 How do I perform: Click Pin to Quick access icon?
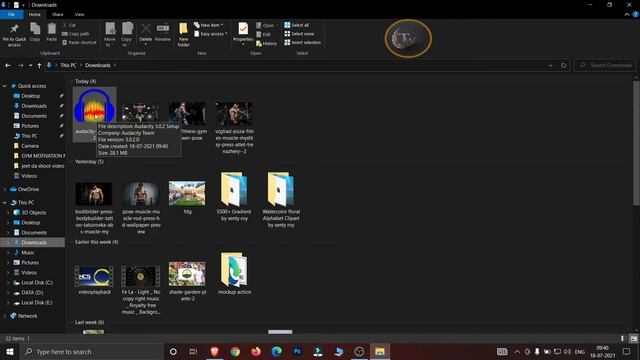pyautogui.click(x=14, y=34)
